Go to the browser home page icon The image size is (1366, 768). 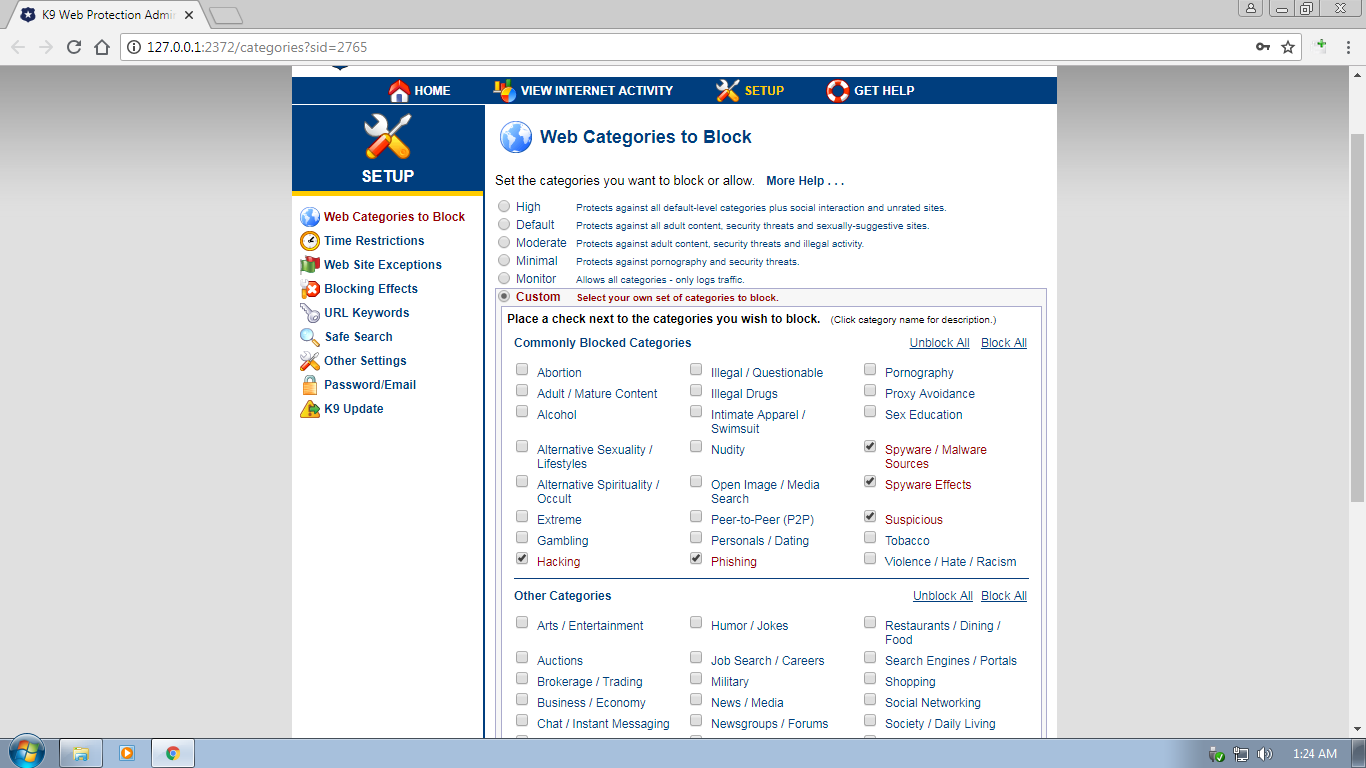[x=102, y=47]
